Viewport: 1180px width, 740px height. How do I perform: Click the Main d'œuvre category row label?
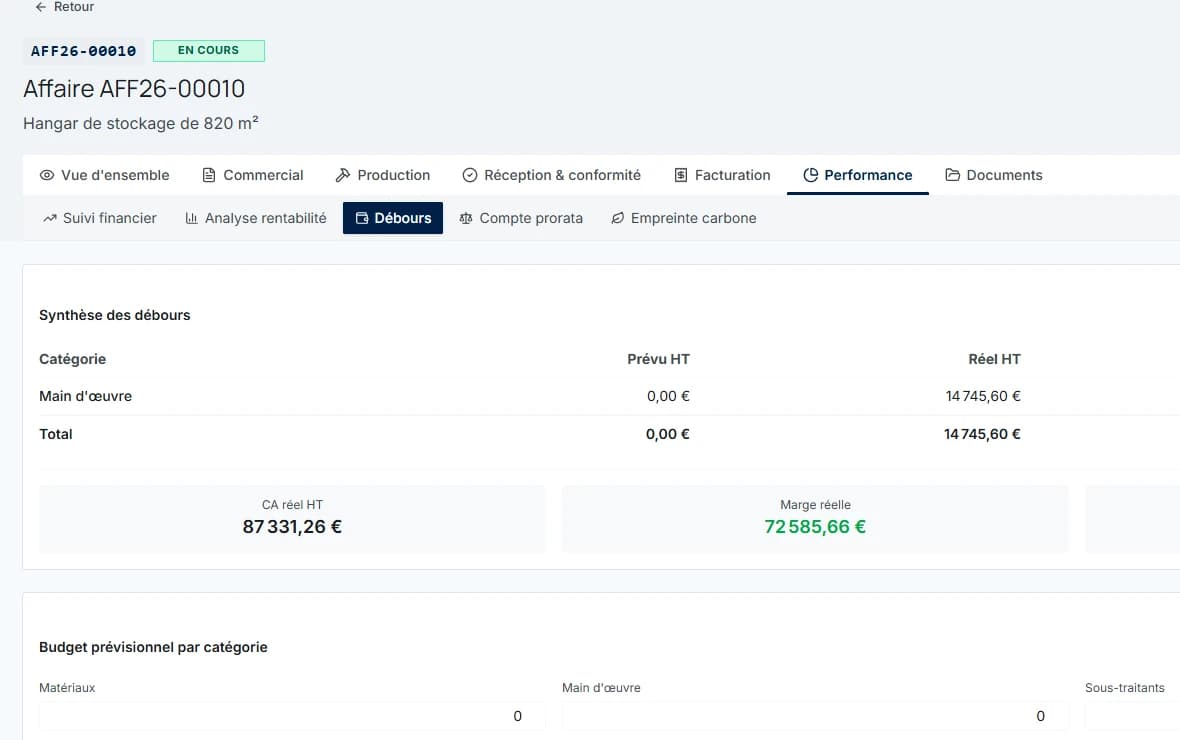[86, 396]
